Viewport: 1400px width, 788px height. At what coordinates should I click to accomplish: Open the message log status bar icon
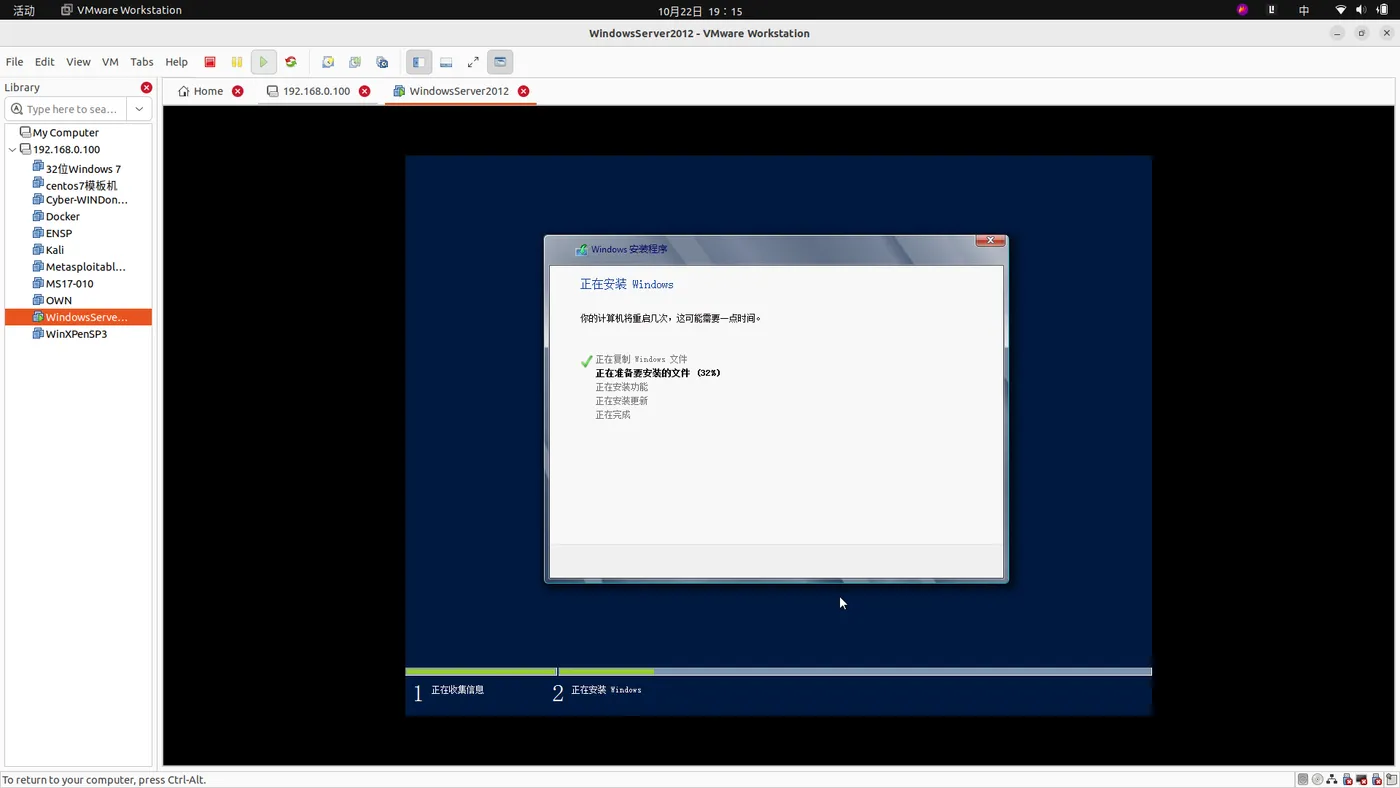pyautogui.click(x=1392, y=780)
